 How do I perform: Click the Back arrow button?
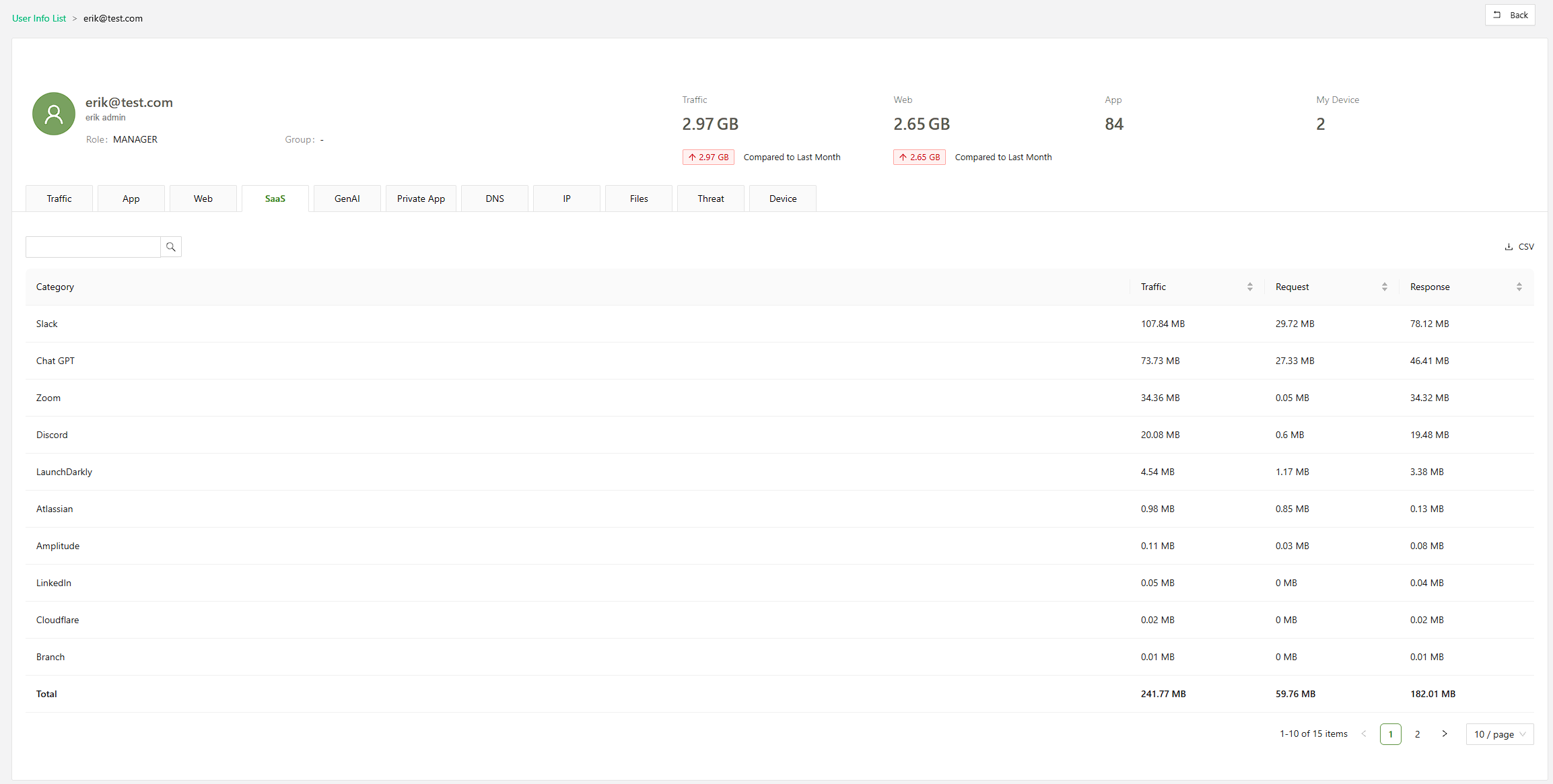1510,15
